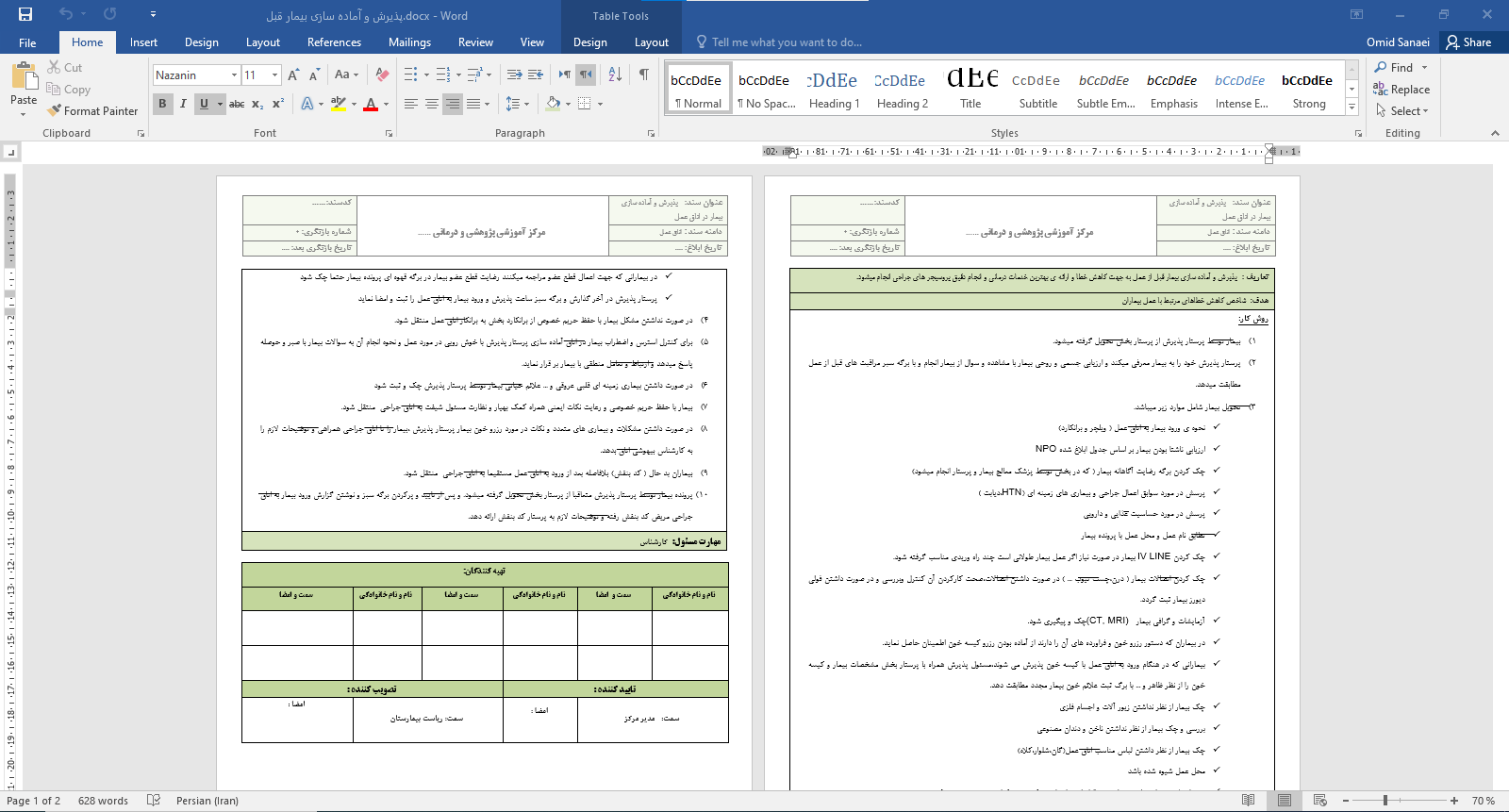Click the zoom slider handle
1509x812 pixels.
point(1385,801)
